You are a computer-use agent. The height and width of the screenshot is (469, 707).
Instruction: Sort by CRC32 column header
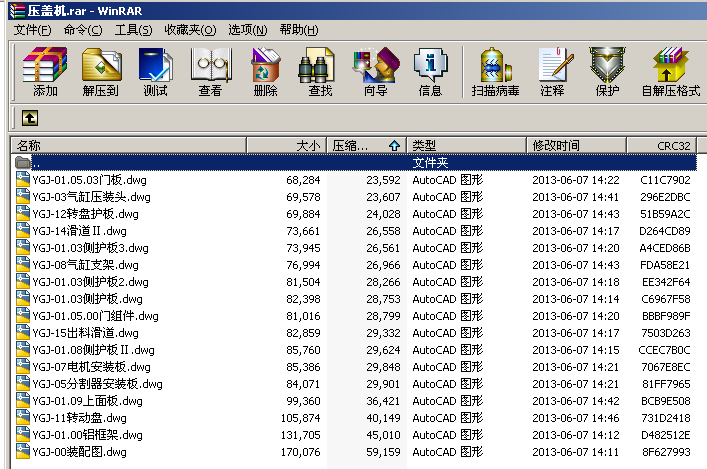661,145
